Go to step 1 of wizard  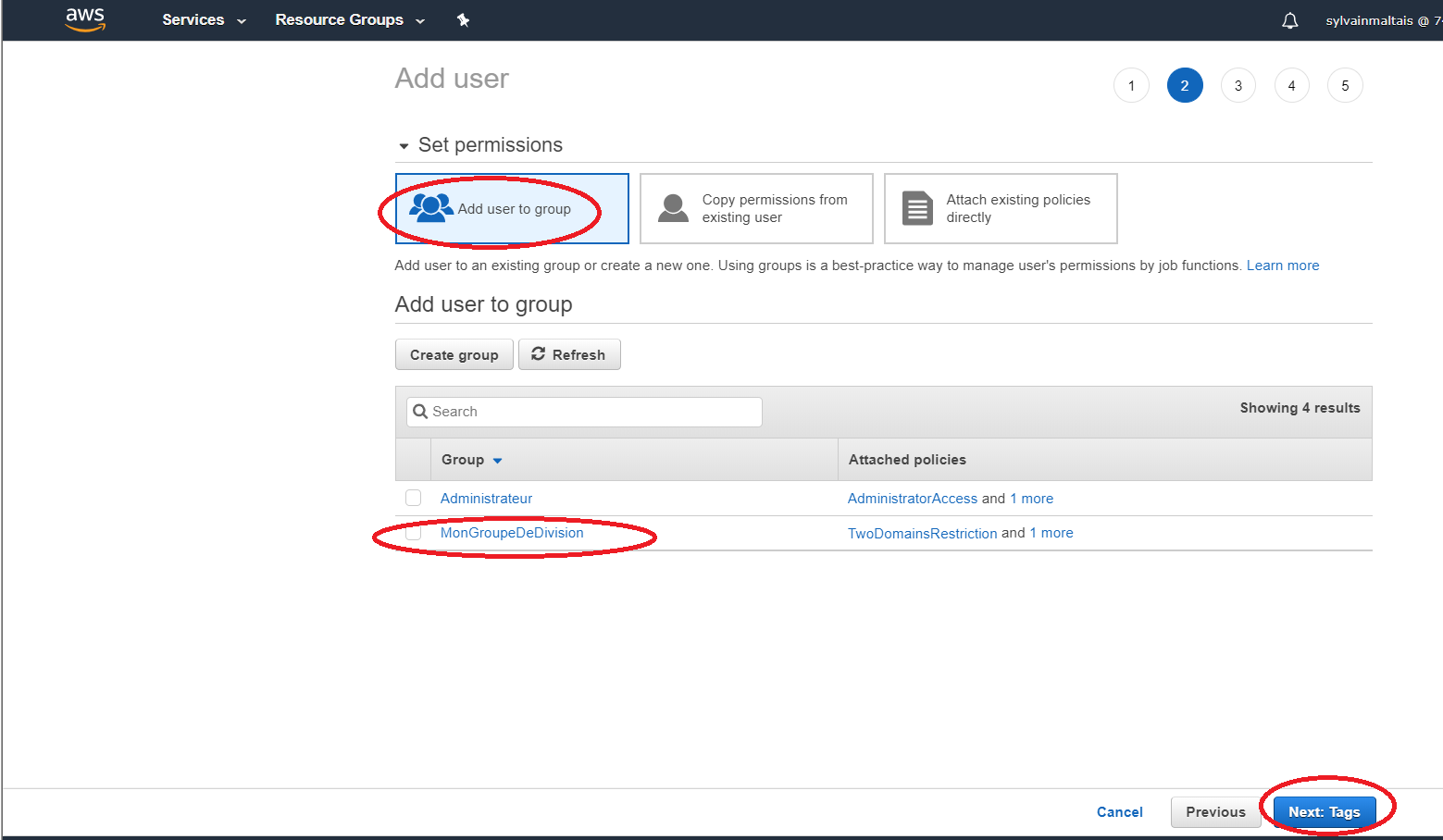(x=1130, y=86)
